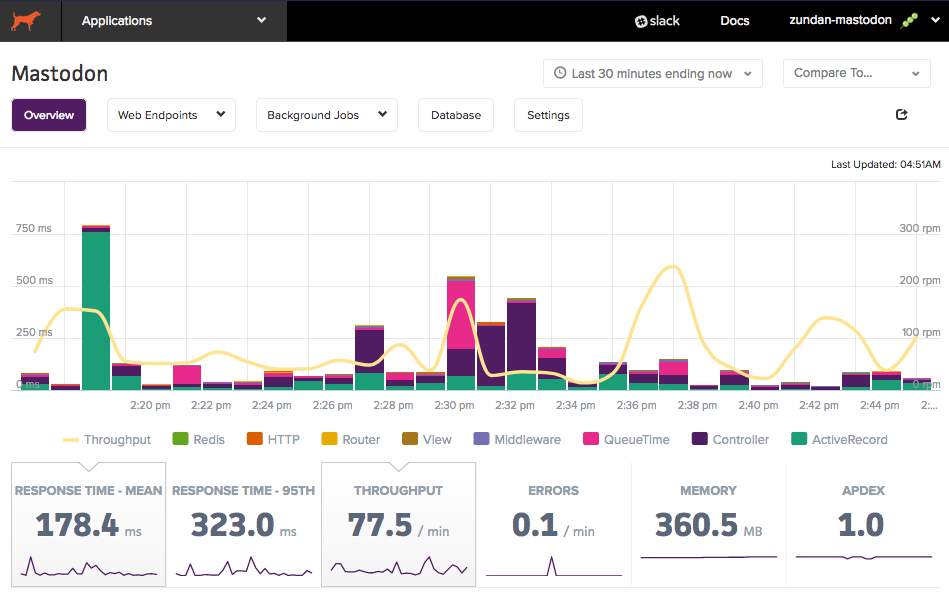Open the time range selector dropdown
The image size is (949, 598).
pos(652,73)
